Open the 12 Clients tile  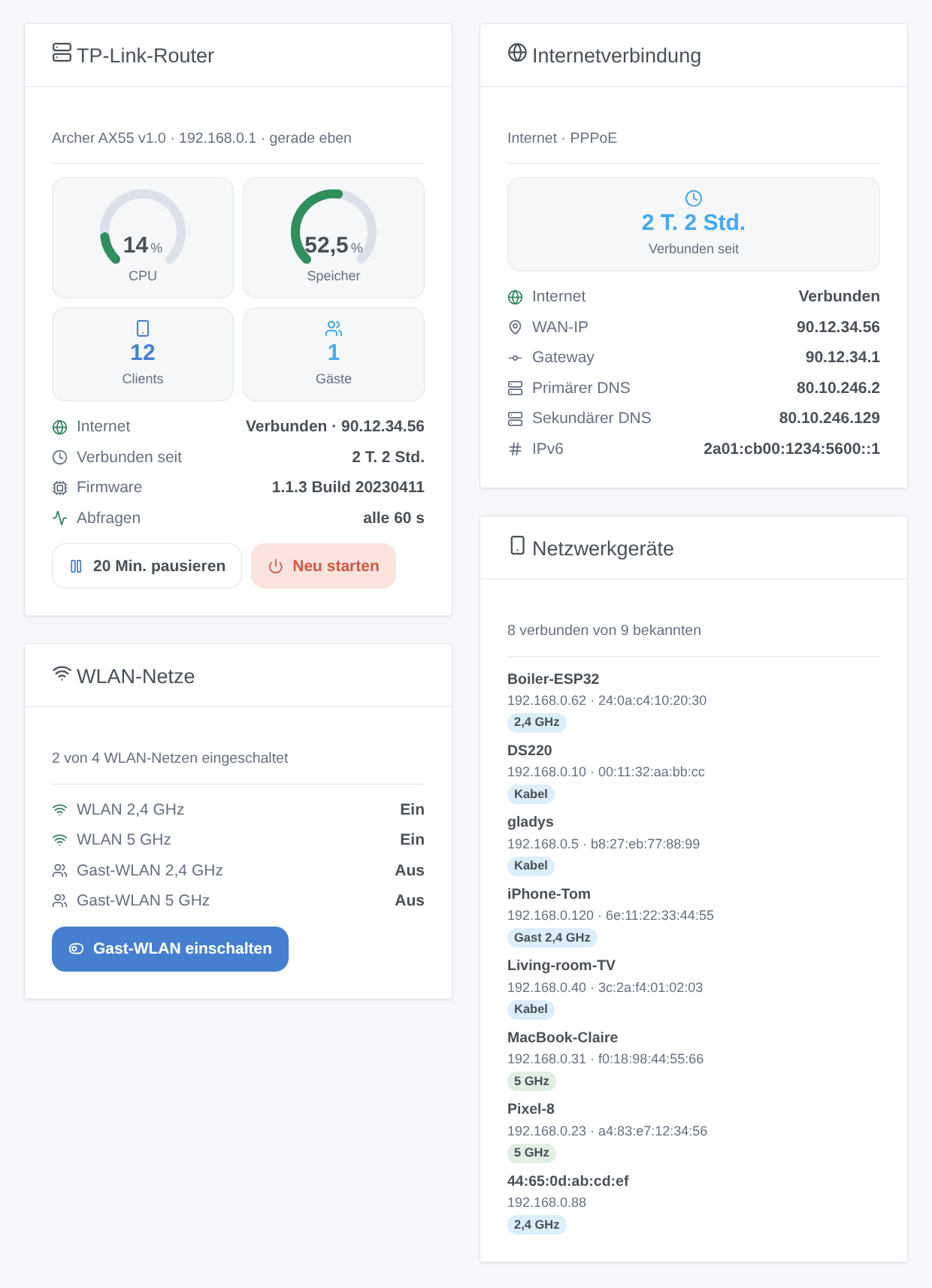click(143, 354)
